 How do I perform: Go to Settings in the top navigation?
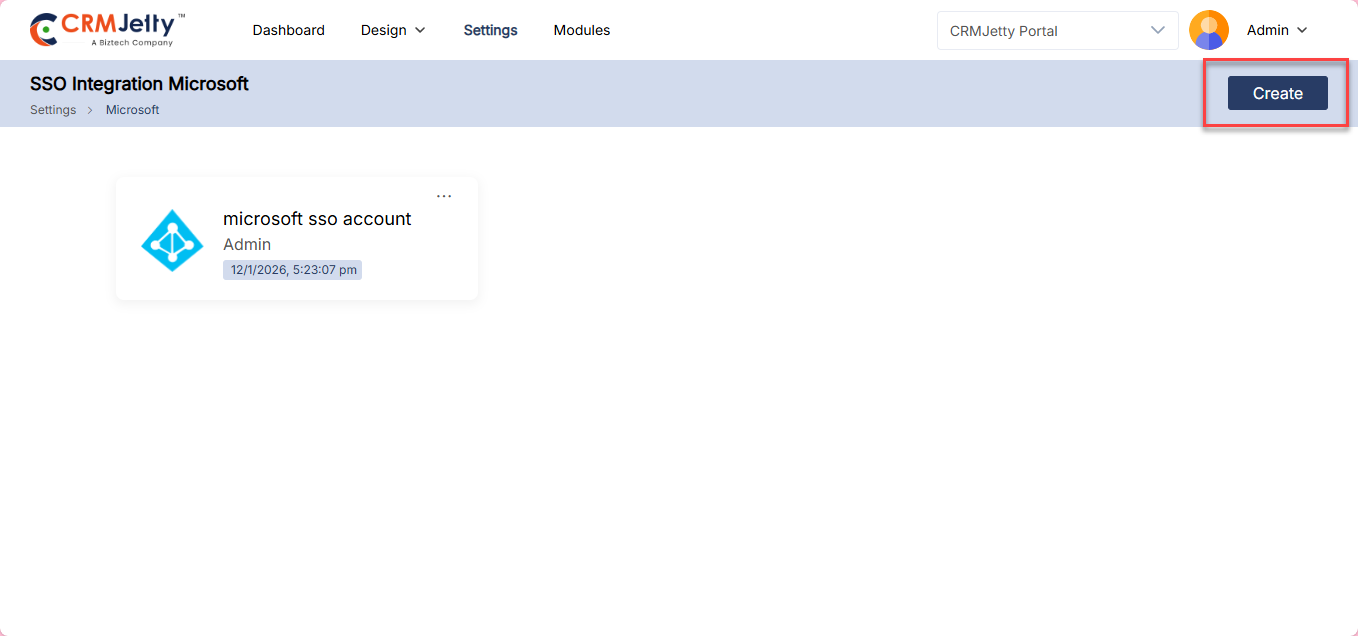click(x=490, y=30)
